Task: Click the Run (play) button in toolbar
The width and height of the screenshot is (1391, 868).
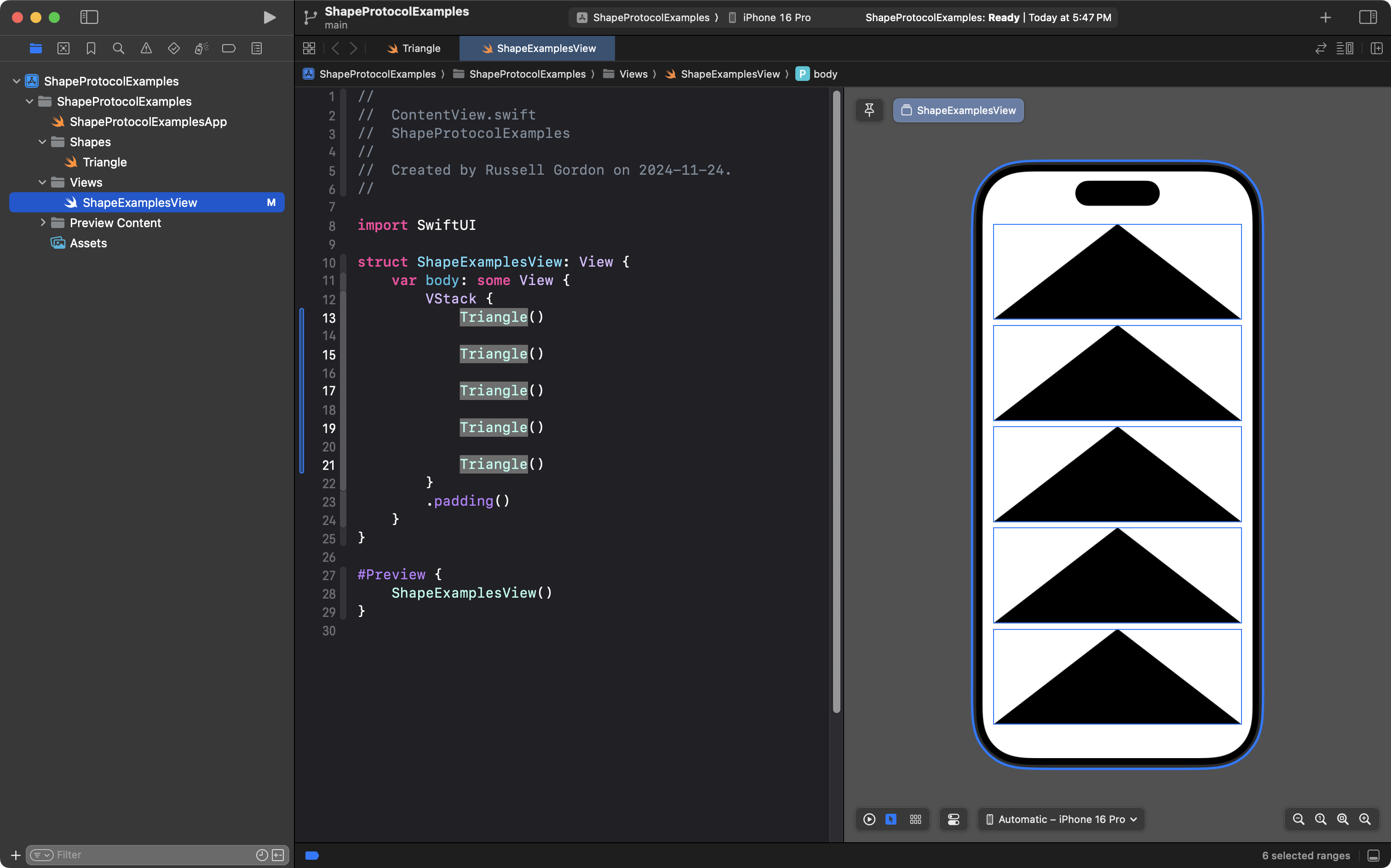Action: point(269,18)
